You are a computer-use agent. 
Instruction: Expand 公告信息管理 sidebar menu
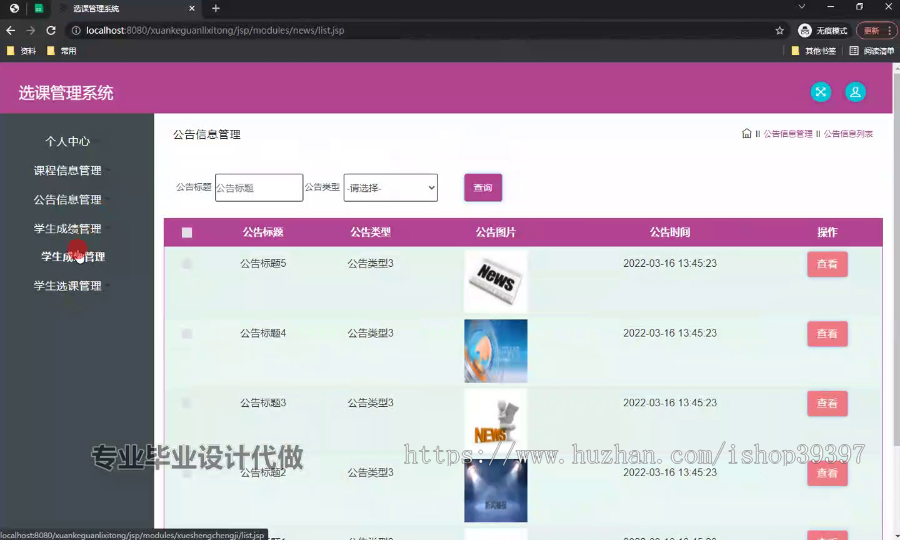[x=68, y=200]
